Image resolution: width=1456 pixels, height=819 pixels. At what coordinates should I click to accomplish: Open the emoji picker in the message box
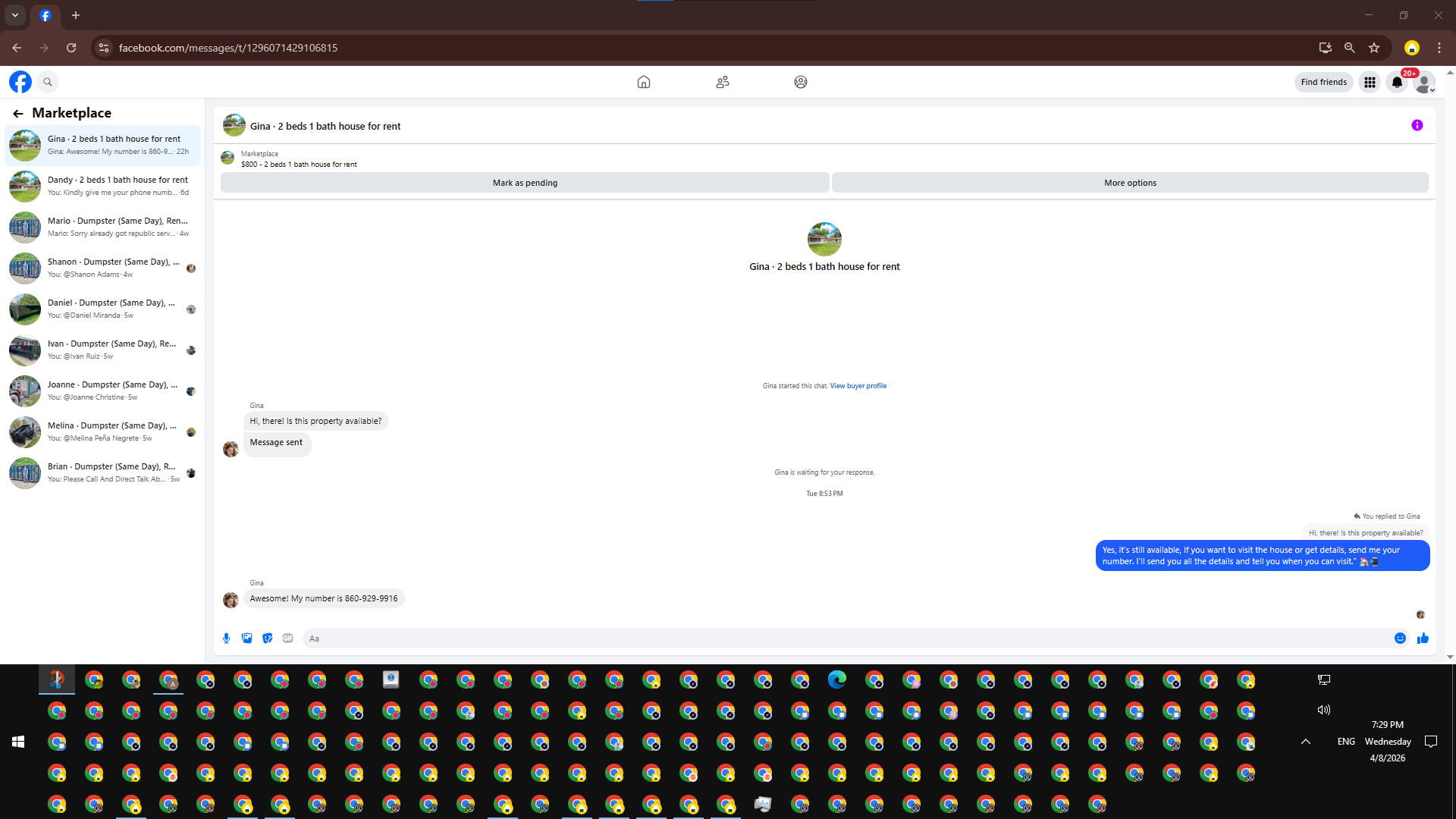tap(1400, 639)
